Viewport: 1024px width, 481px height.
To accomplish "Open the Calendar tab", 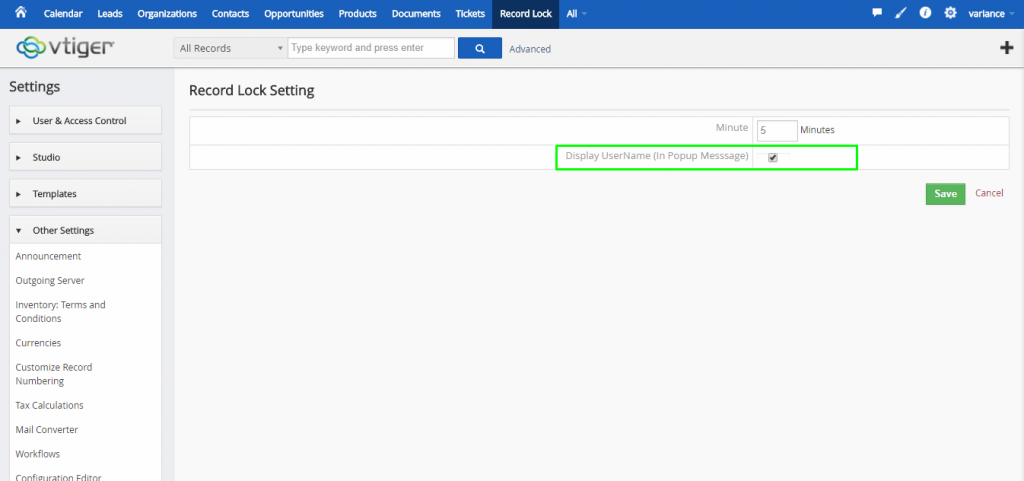I will pyautogui.click(x=63, y=14).
